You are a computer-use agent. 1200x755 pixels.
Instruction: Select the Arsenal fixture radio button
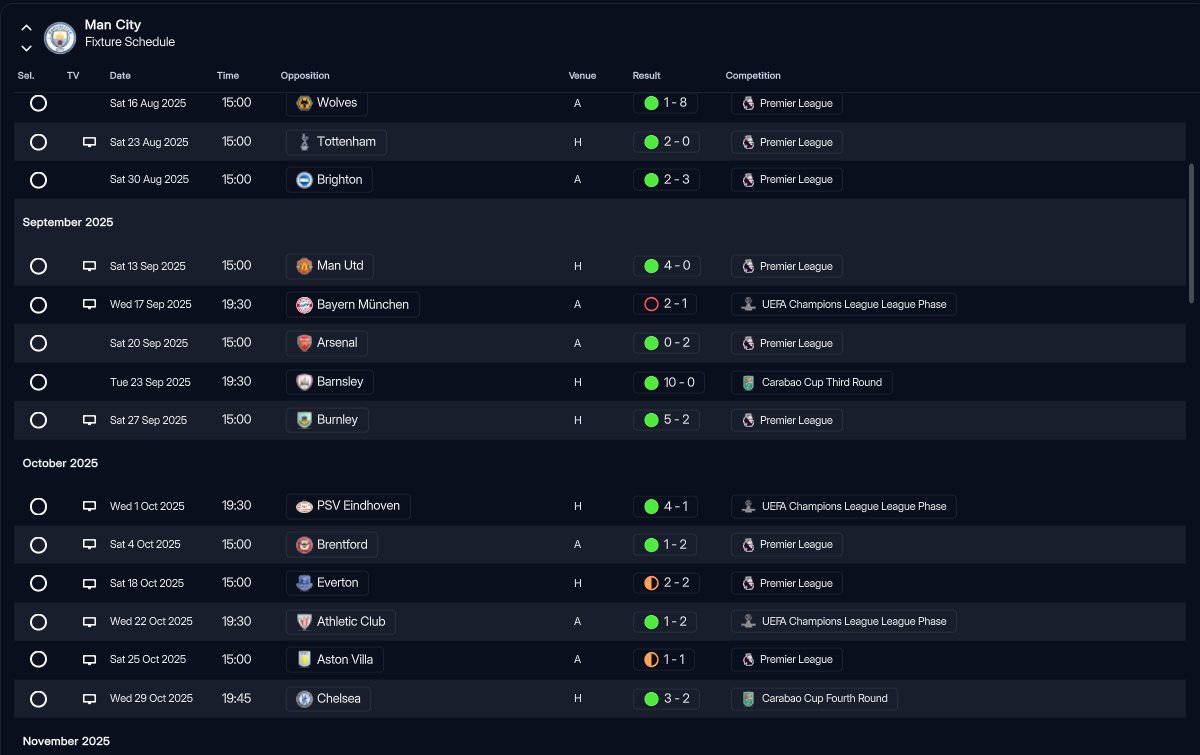pyautogui.click(x=38, y=343)
